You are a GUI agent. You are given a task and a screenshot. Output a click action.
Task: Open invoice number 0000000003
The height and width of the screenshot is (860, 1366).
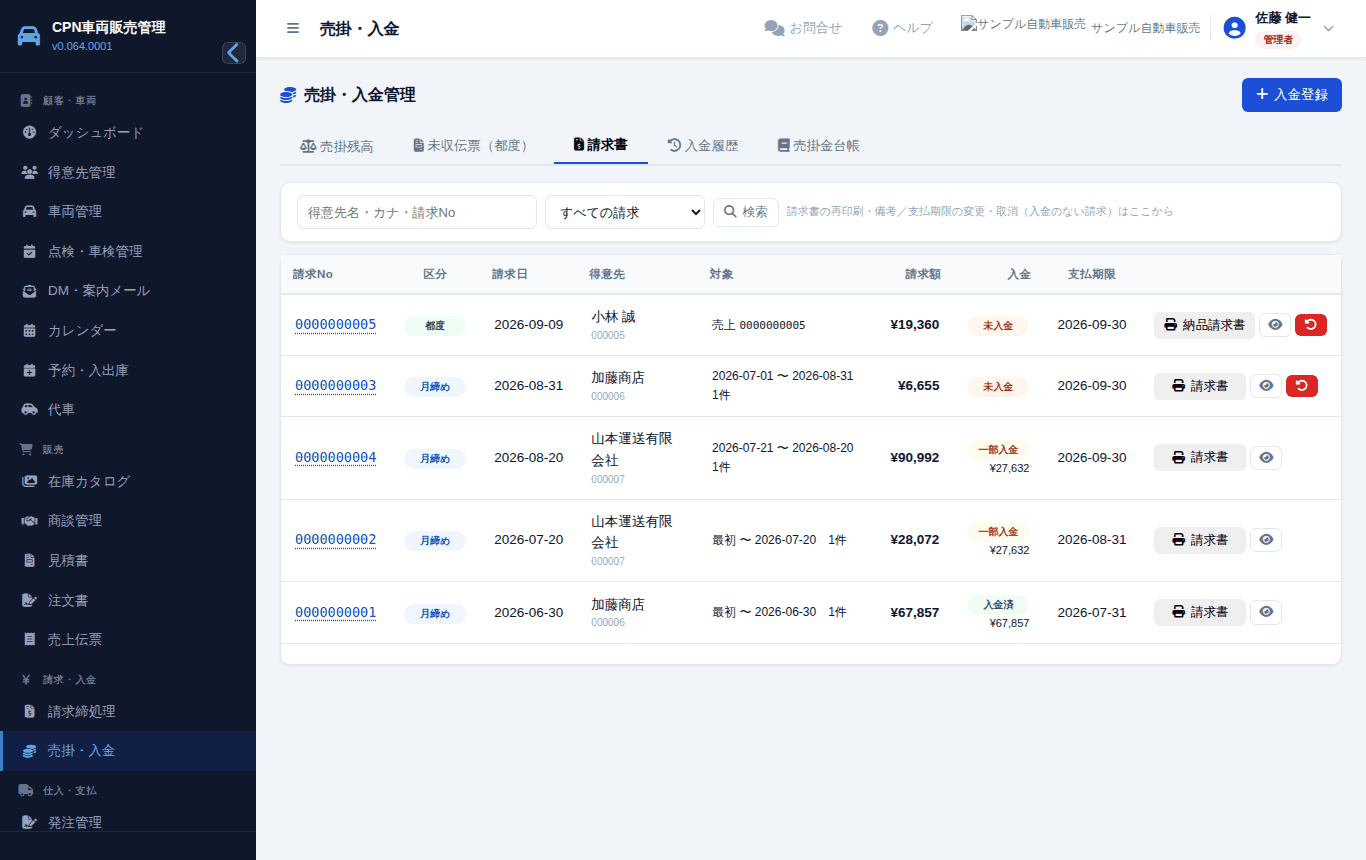tap(335, 386)
